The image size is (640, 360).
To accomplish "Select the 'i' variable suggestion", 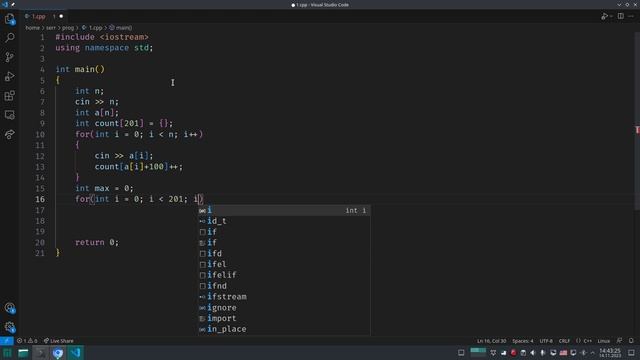I will 284,210.
